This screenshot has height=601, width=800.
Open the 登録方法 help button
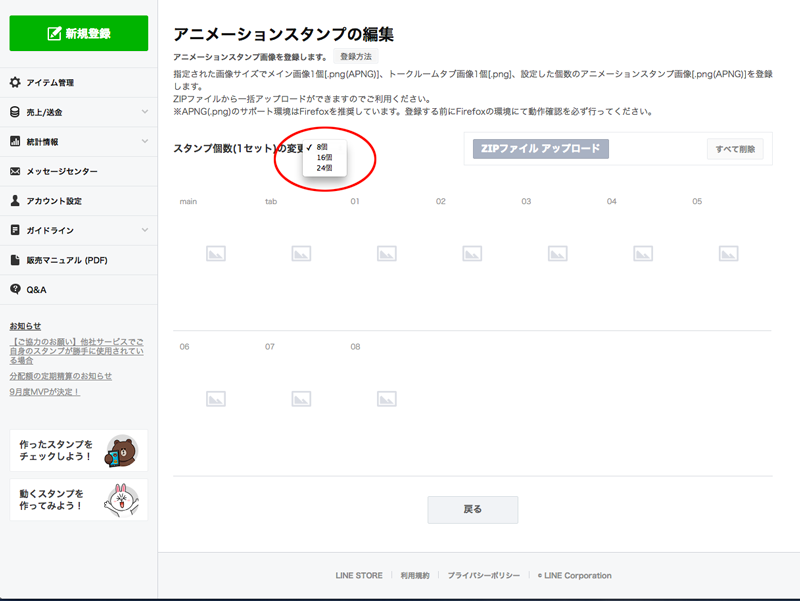tap(355, 57)
